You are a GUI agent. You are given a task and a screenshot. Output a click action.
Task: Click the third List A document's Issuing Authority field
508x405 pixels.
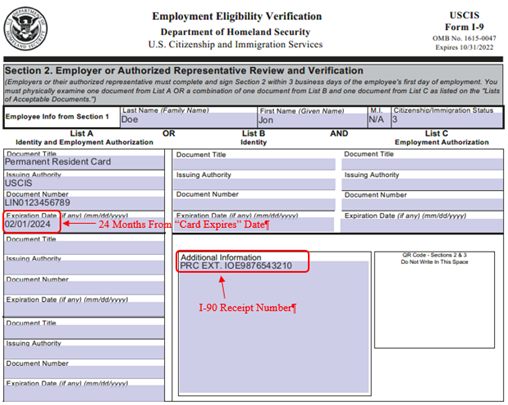coord(84,353)
